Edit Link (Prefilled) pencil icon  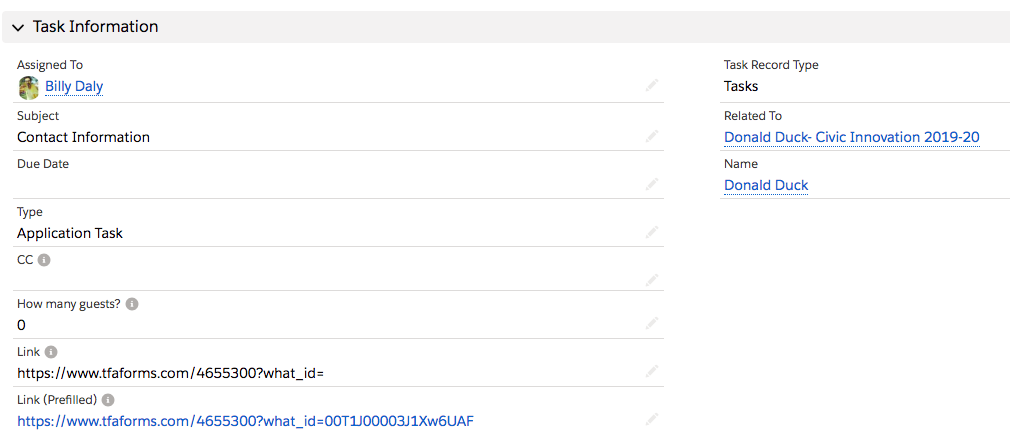652,420
